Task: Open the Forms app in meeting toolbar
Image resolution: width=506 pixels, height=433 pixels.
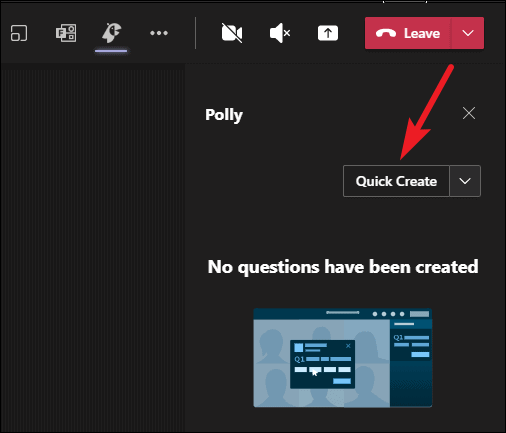Action: 66,33
